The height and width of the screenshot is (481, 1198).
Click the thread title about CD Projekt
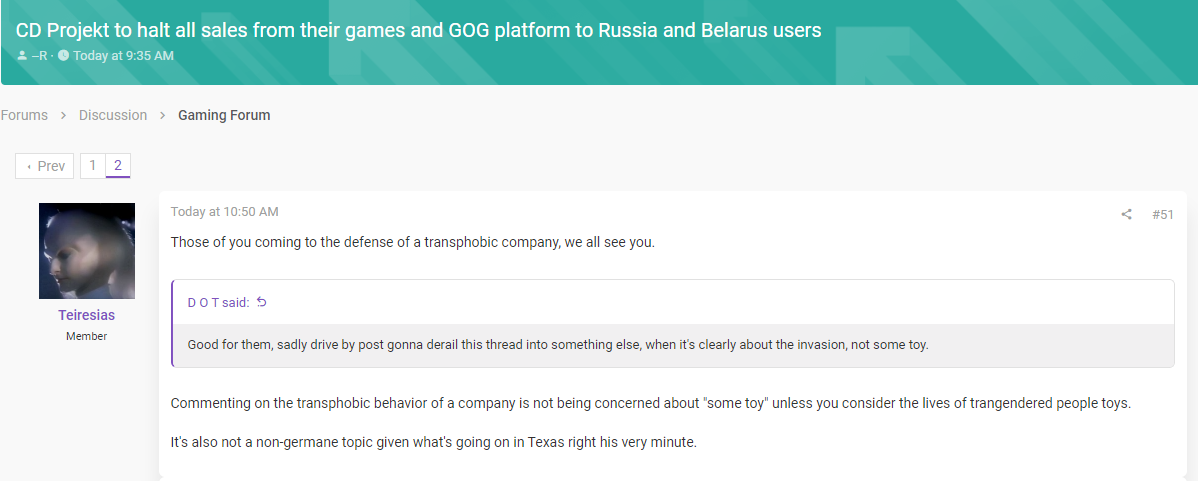coord(418,30)
